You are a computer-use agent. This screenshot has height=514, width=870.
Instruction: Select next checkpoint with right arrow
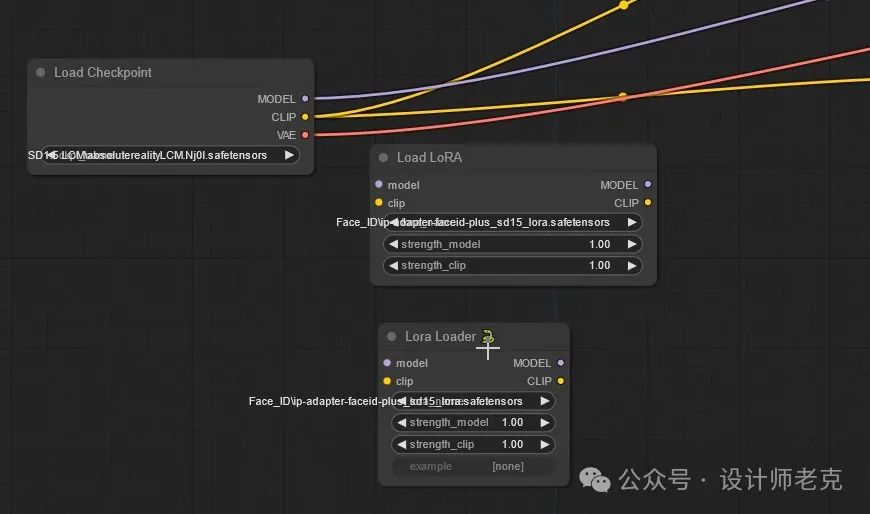tap(289, 155)
